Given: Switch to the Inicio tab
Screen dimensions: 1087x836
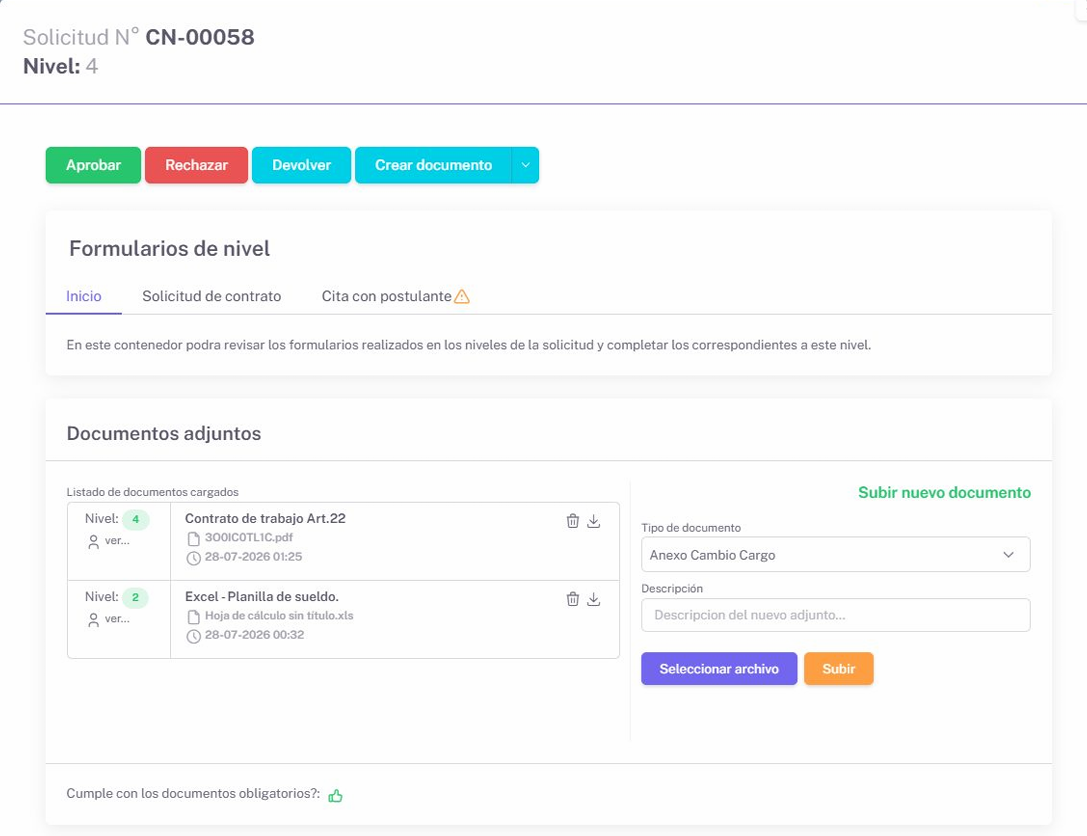Looking at the screenshot, I should [x=84, y=297].
